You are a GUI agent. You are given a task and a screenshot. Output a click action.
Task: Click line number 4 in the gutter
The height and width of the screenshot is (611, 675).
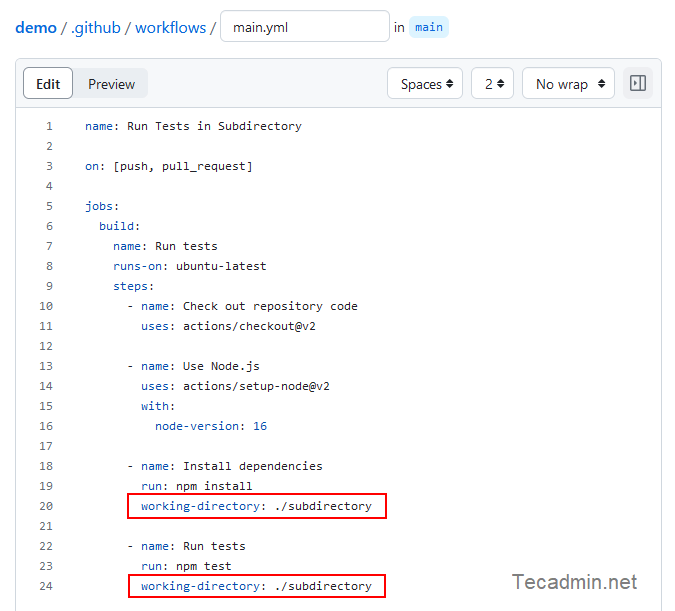[x=50, y=186]
